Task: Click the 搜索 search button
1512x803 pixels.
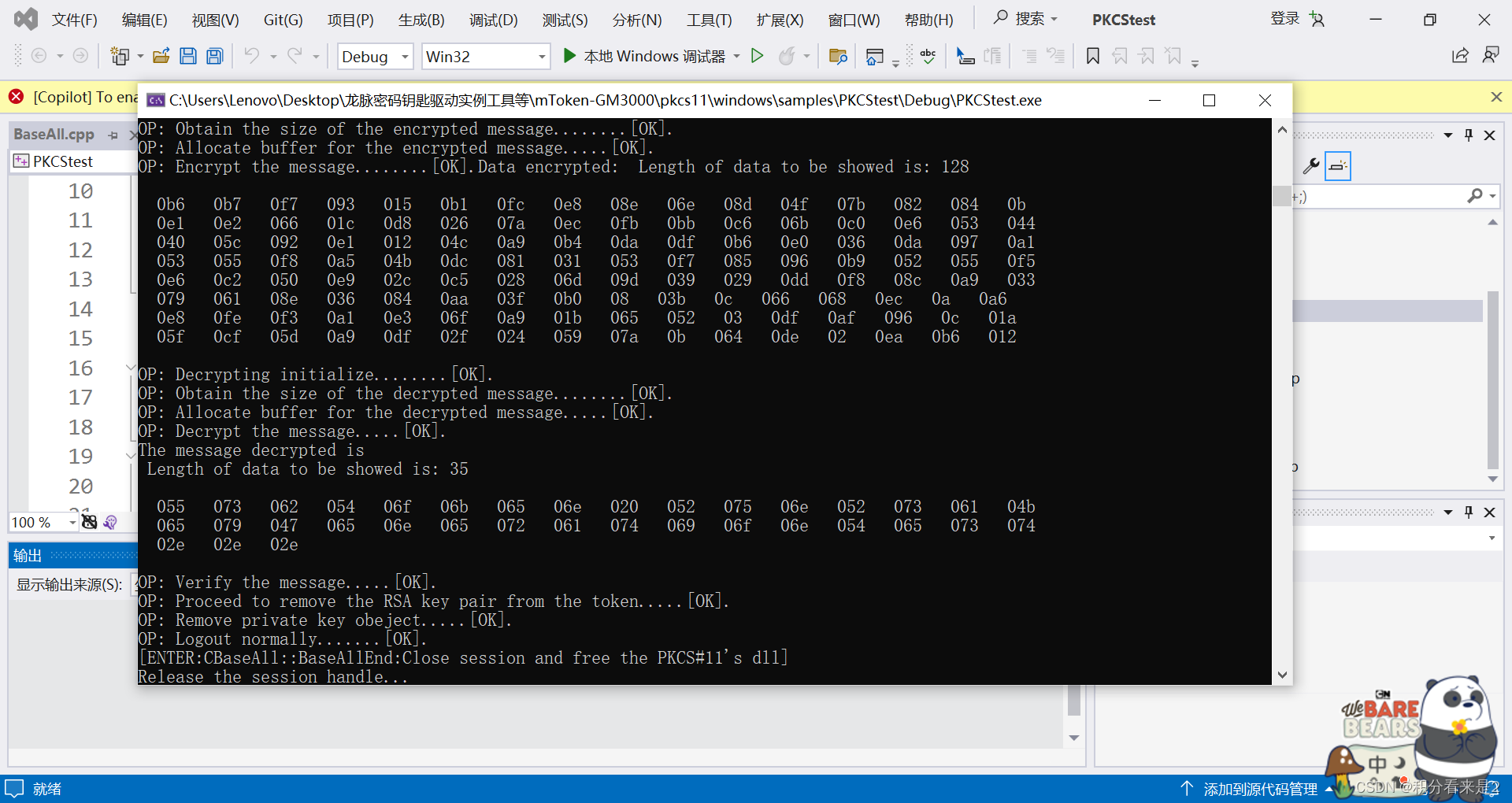Action: 1025,18
